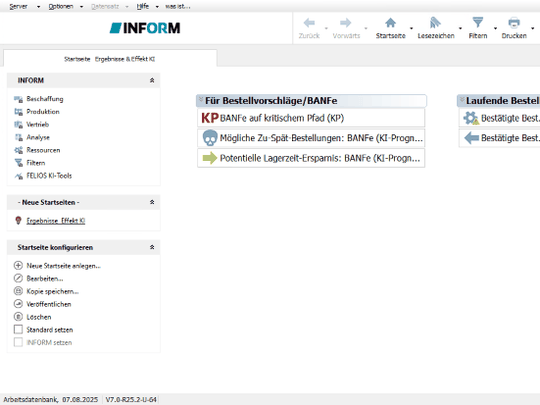Click the Drucken printer icon

[514, 23]
